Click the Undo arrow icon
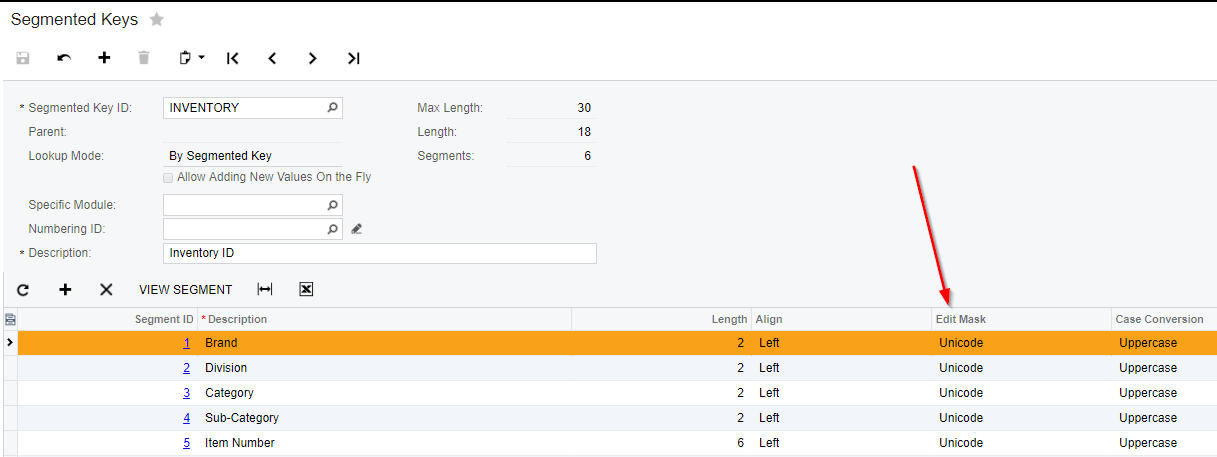The width and height of the screenshot is (1217, 457). [x=64, y=58]
